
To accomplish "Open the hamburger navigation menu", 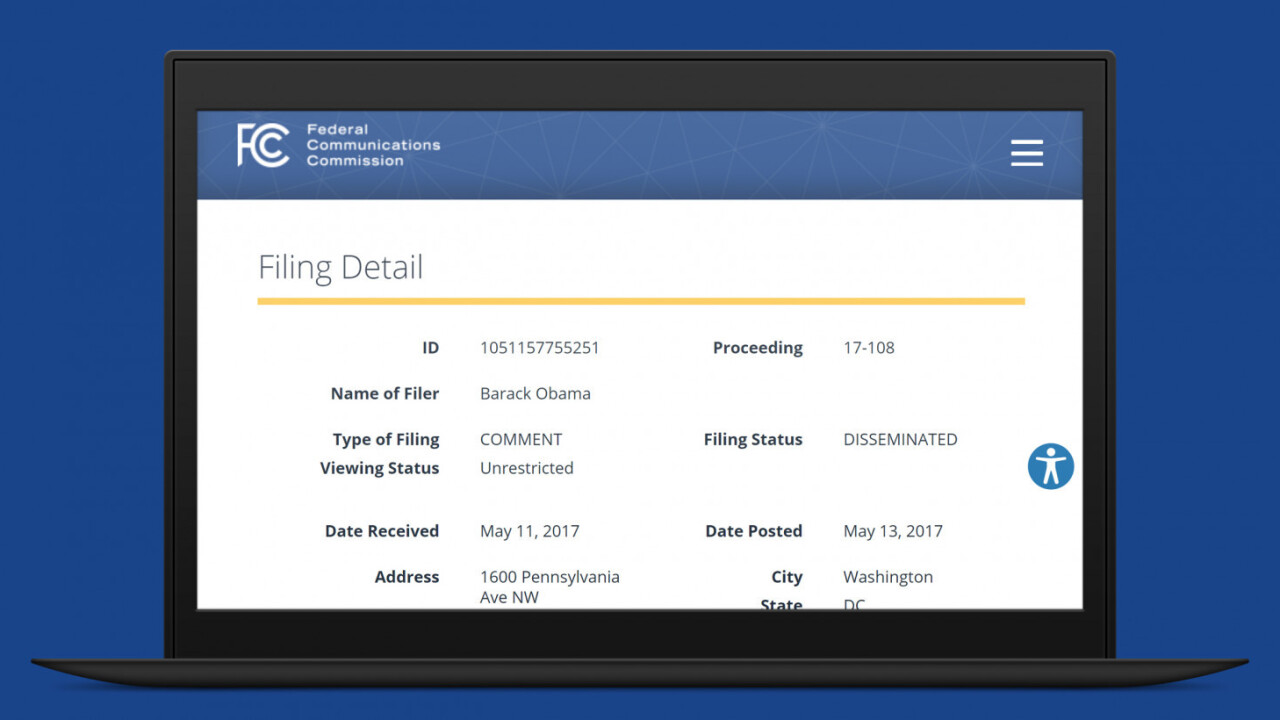I will tap(1026, 153).
